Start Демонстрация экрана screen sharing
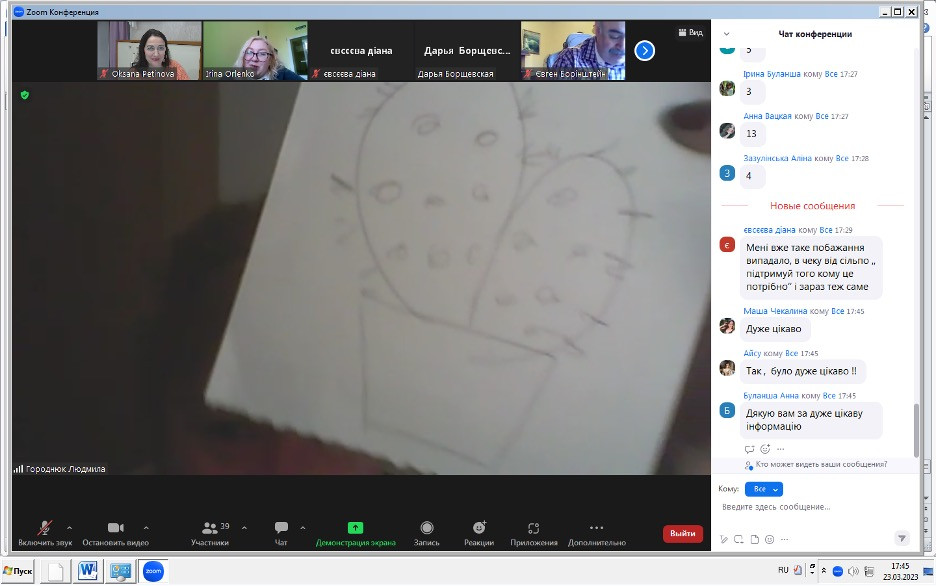 pos(355,533)
